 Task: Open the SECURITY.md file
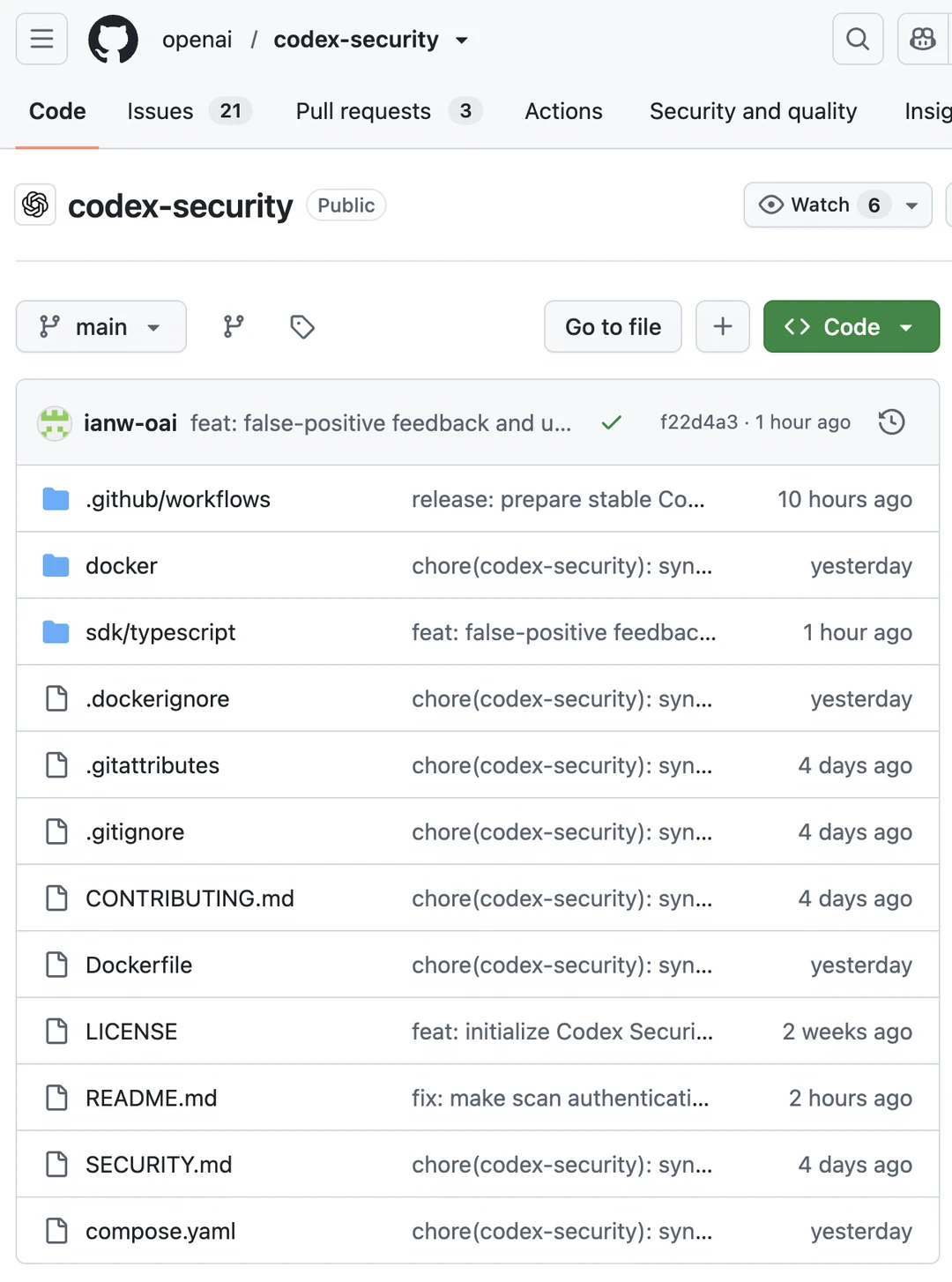(x=159, y=1165)
